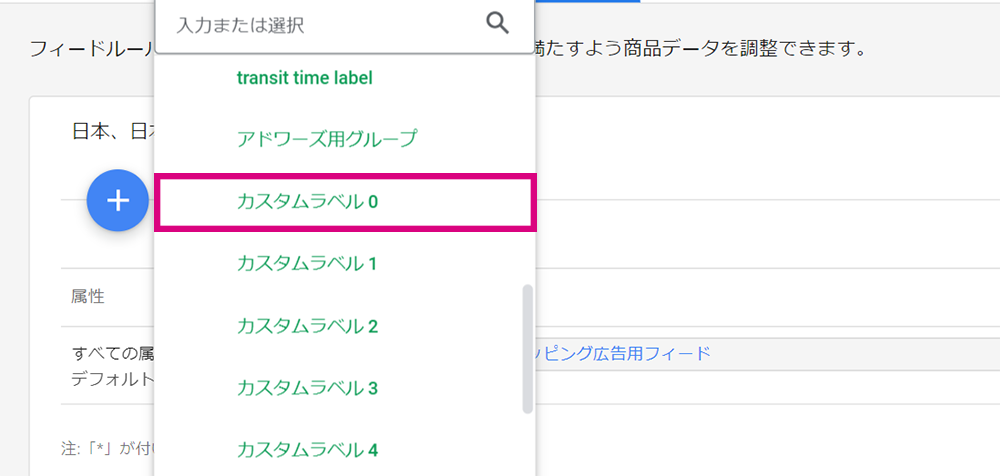Click the dropdown list scrollbar thumb
The width and height of the screenshot is (1000, 476).
click(x=527, y=349)
